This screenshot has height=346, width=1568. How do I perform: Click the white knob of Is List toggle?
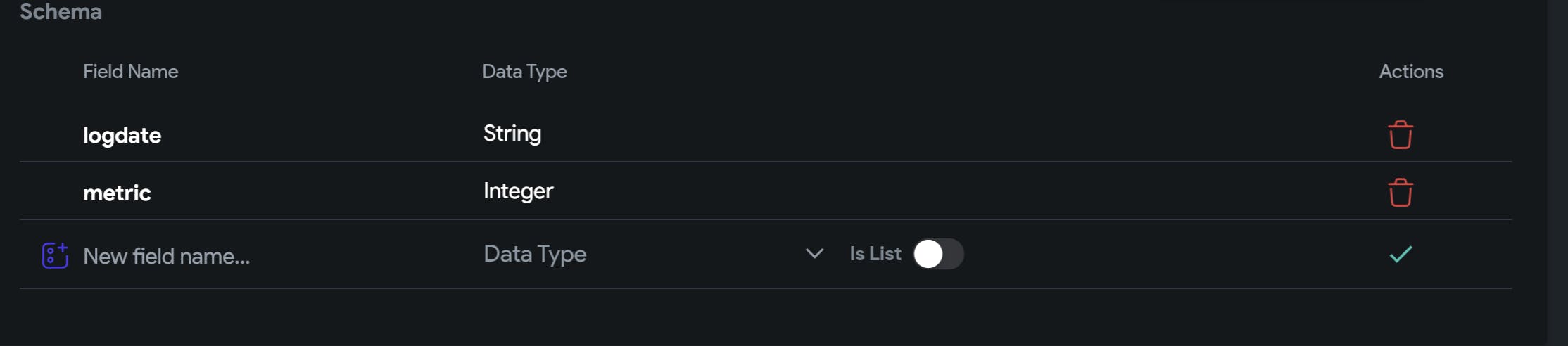(928, 254)
